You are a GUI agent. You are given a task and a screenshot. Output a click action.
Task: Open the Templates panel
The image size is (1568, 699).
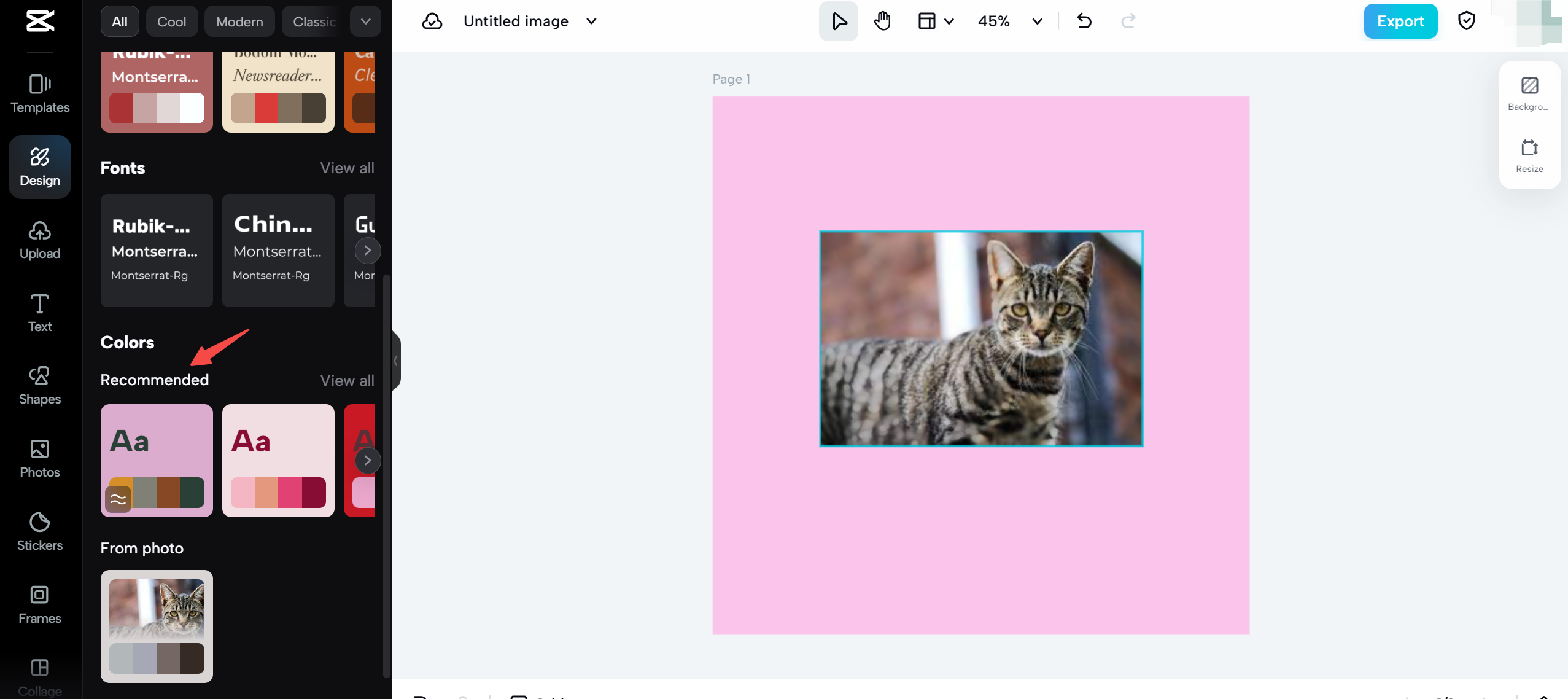click(40, 93)
